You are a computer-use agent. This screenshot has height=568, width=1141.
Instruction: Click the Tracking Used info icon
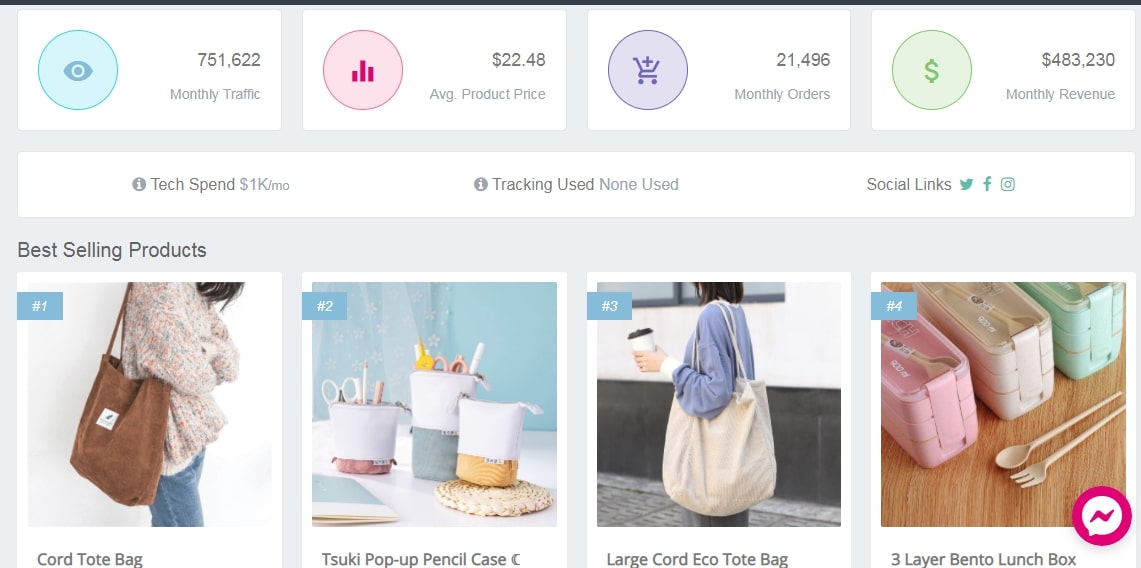(x=480, y=185)
